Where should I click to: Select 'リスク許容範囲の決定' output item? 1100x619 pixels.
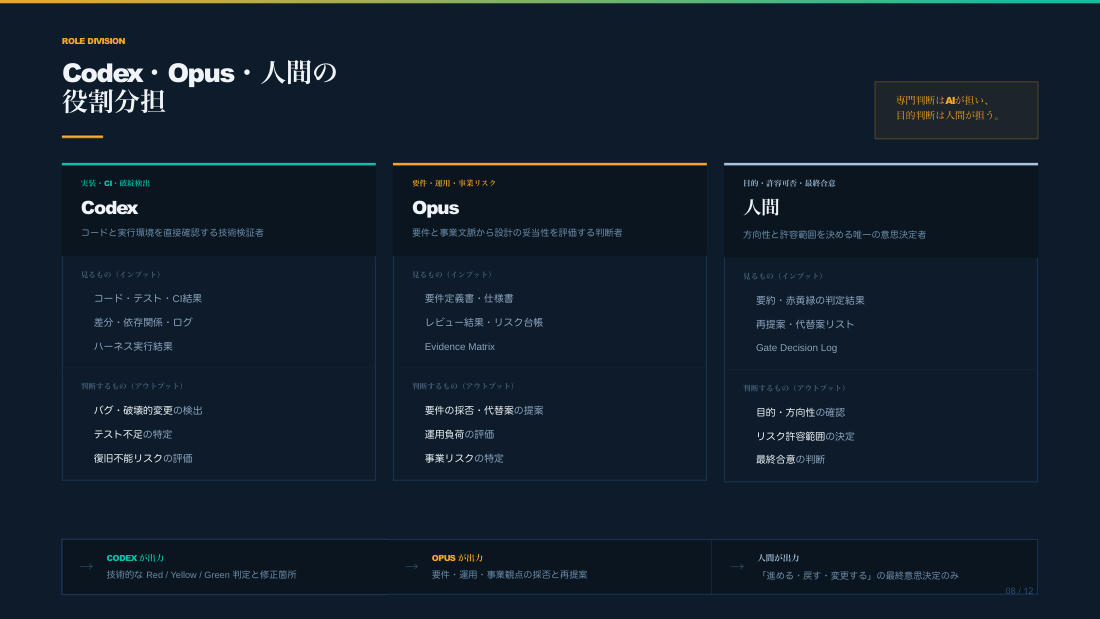tap(805, 437)
